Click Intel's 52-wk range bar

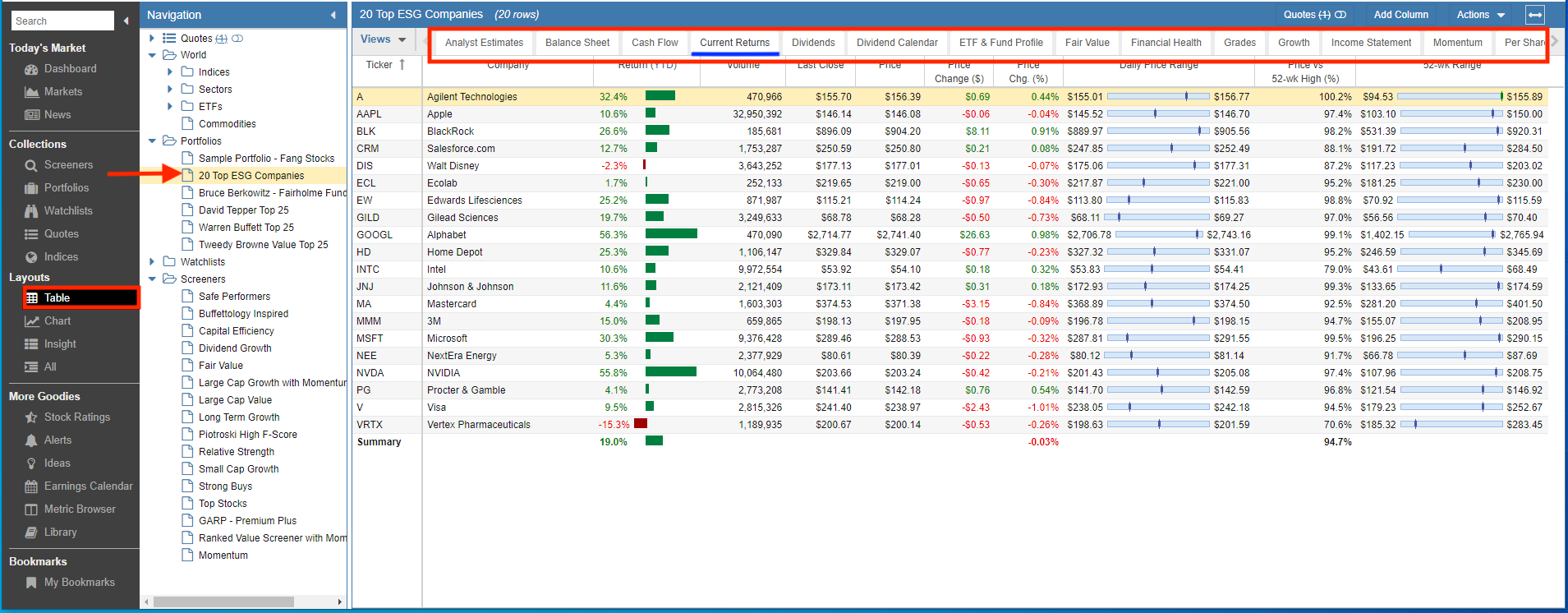point(1450,270)
